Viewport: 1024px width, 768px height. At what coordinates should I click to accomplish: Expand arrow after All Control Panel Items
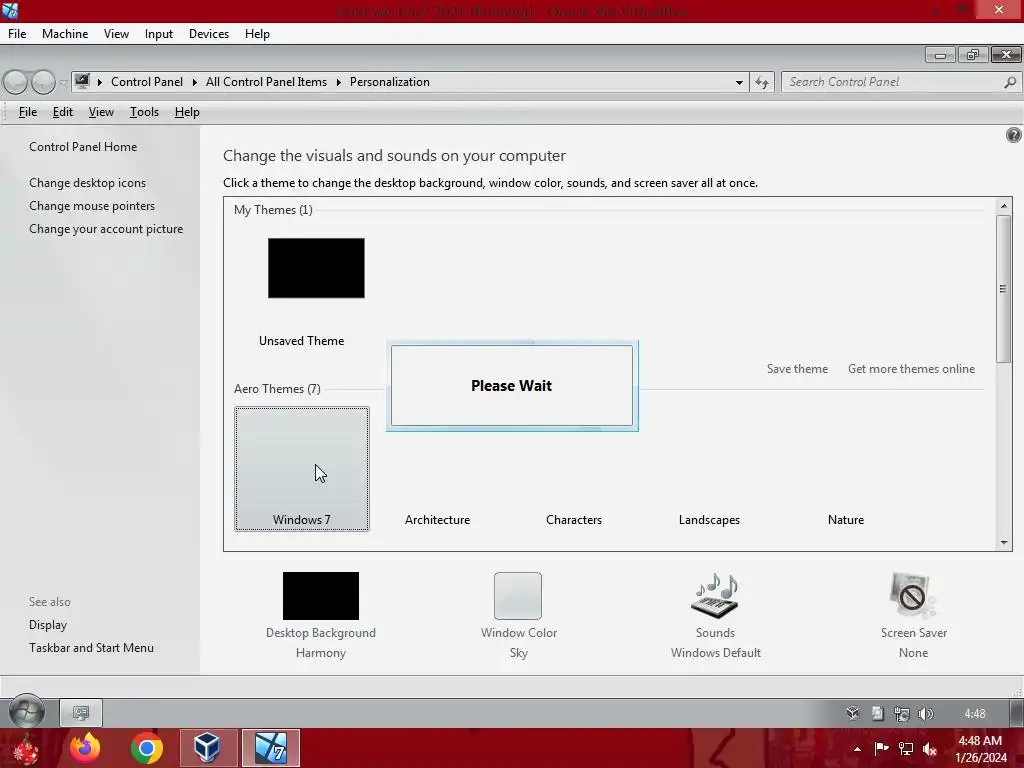tap(338, 82)
